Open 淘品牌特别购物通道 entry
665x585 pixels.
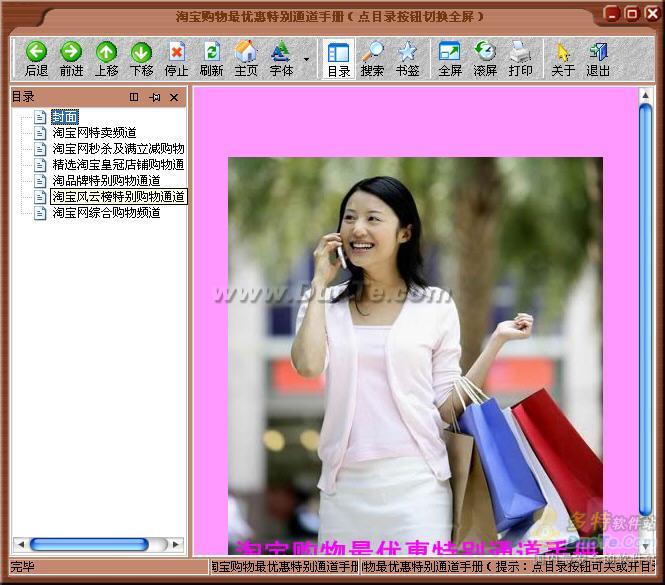pyautogui.click(x=106, y=181)
